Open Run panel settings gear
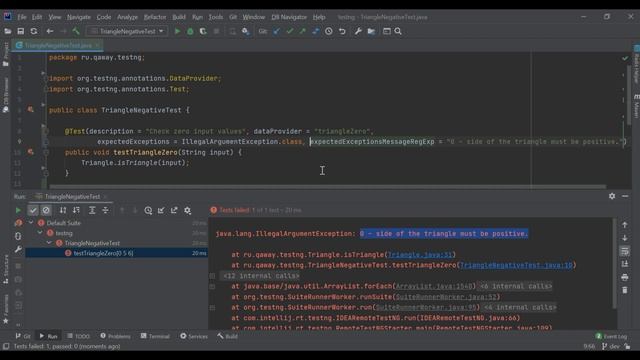Viewport: 640px width, 360px height. (x=612, y=196)
